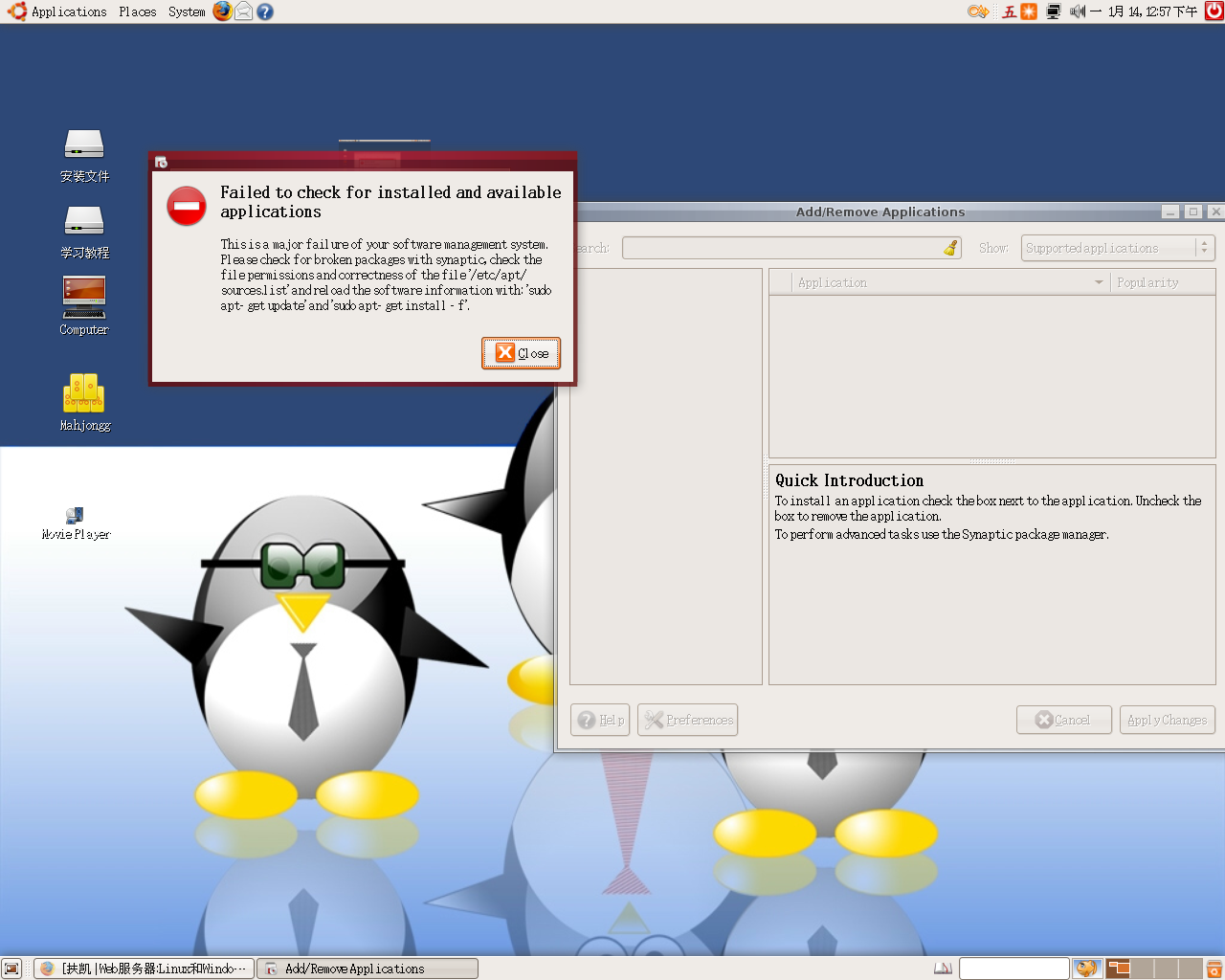The image size is (1225, 980).
Task: Open the Show Supported applications dropdown
Action: point(1118,248)
